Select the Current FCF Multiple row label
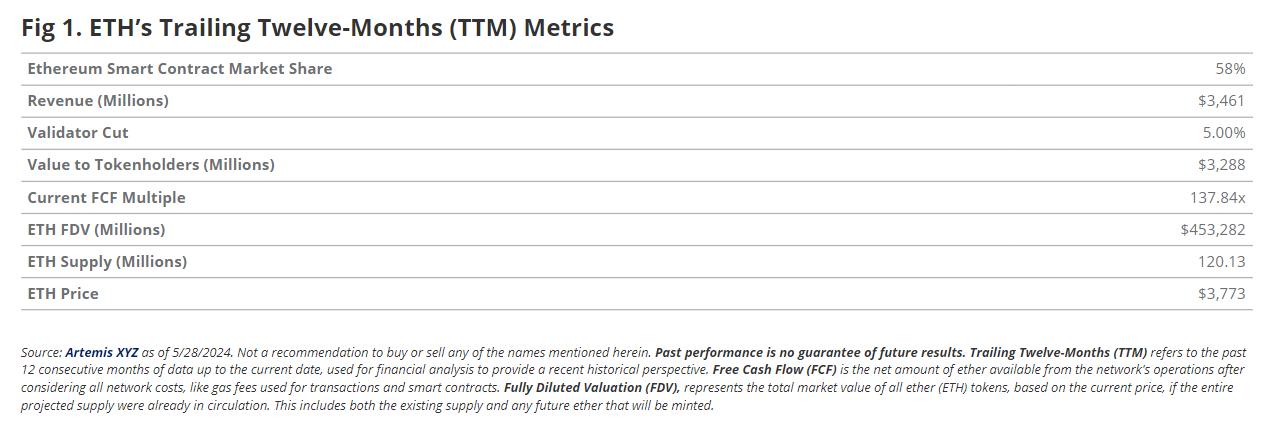 pos(106,197)
